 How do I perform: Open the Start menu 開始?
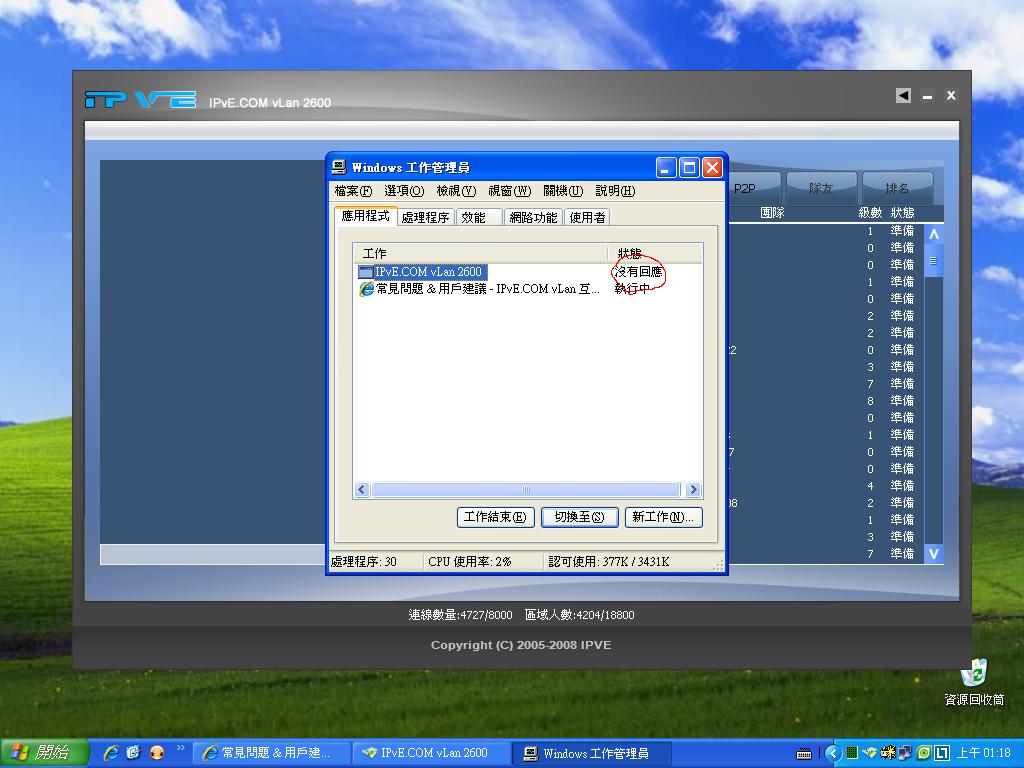tap(43, 753)
